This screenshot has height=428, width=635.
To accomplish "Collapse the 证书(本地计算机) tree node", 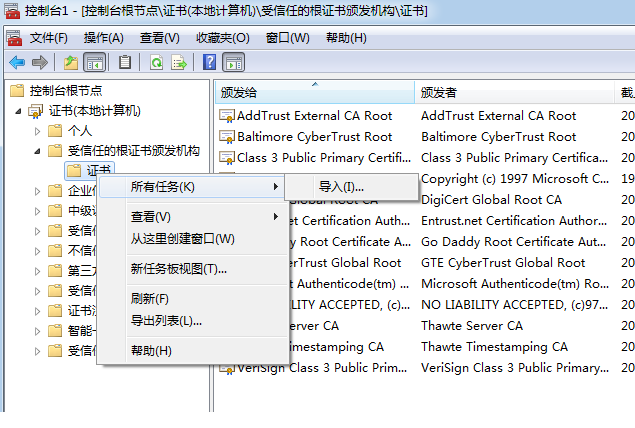I will pos(18,111).
